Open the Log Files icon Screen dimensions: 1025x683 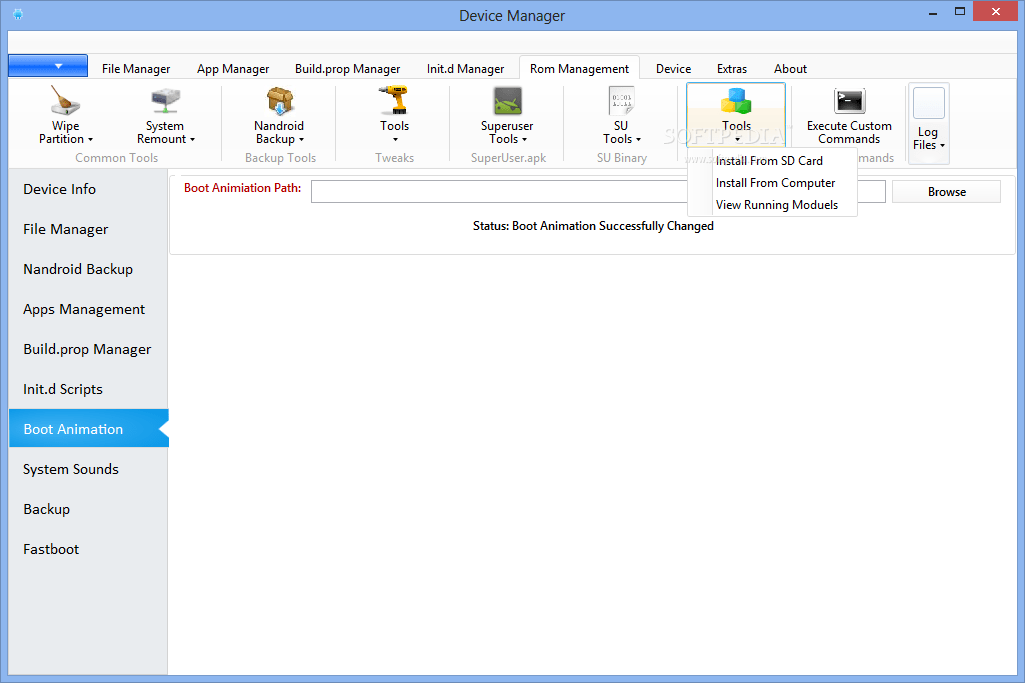coord(928,103)
